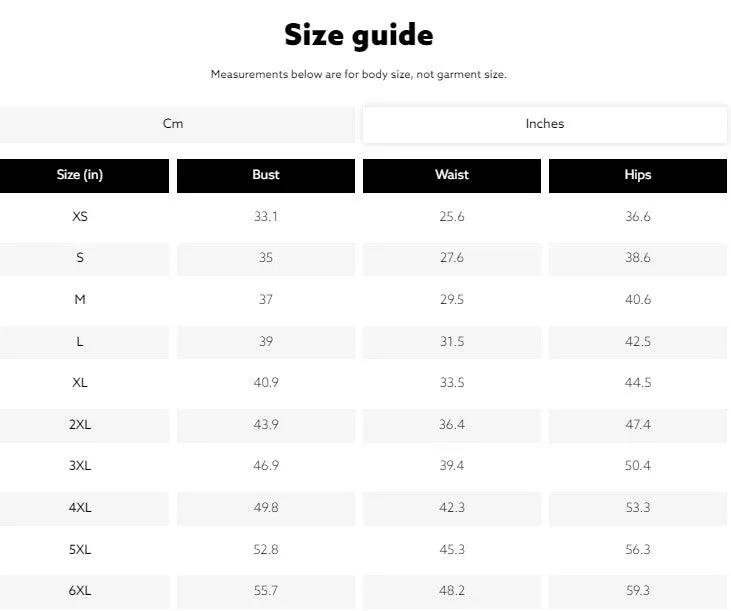
Task: Select the 4XL size row label
Action: pos(80,507)
